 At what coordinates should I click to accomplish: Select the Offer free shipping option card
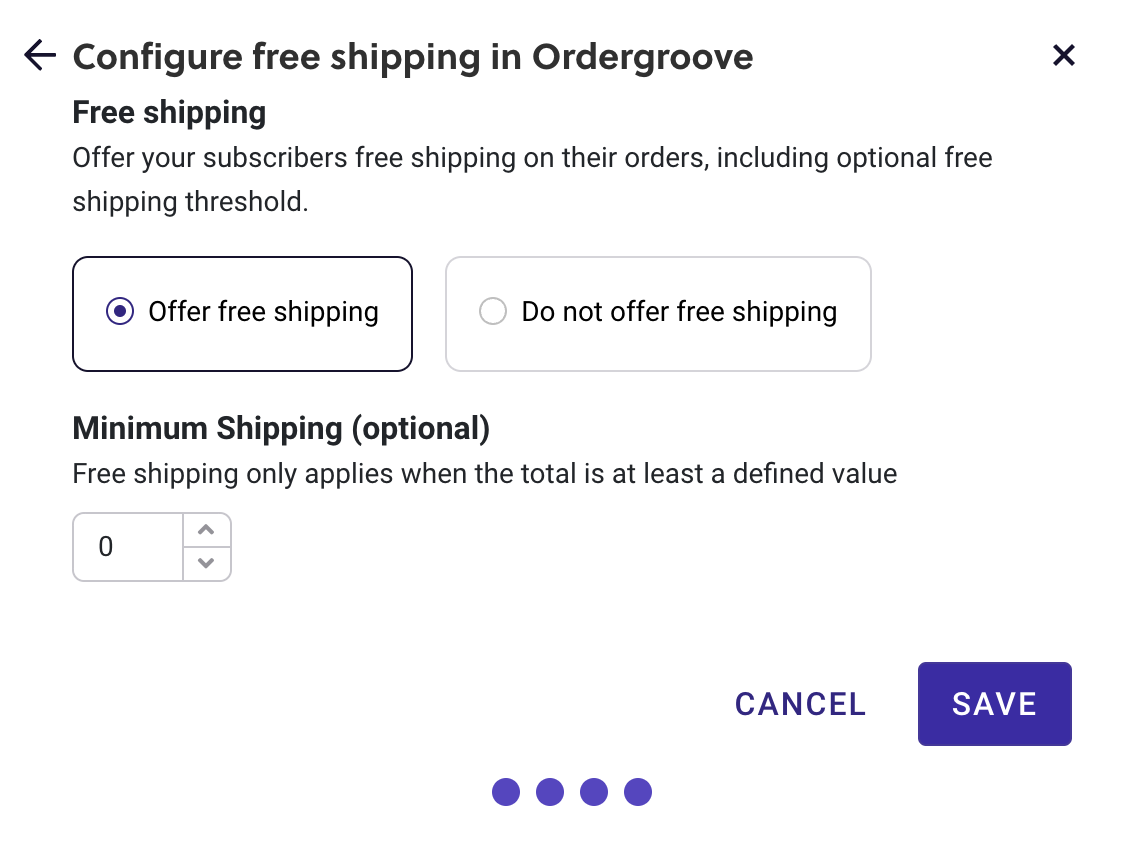tap(242, 313)
